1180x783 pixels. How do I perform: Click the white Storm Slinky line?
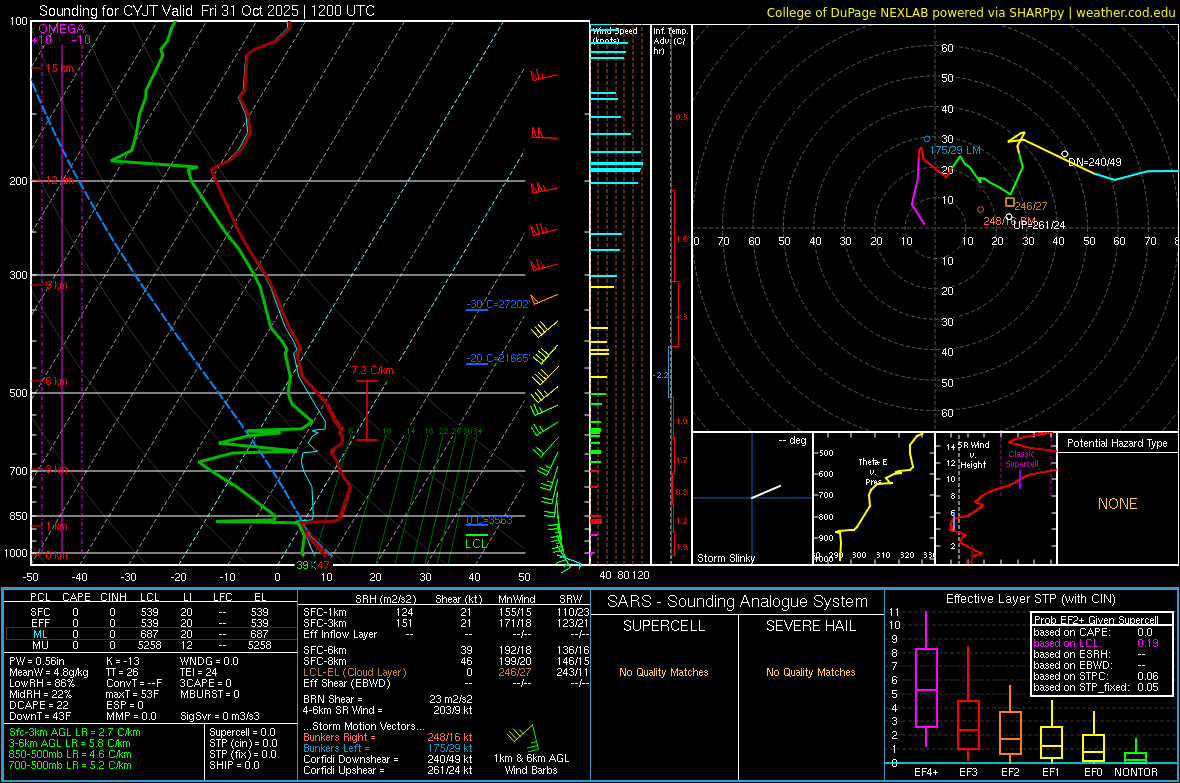[x=766, y=492]
